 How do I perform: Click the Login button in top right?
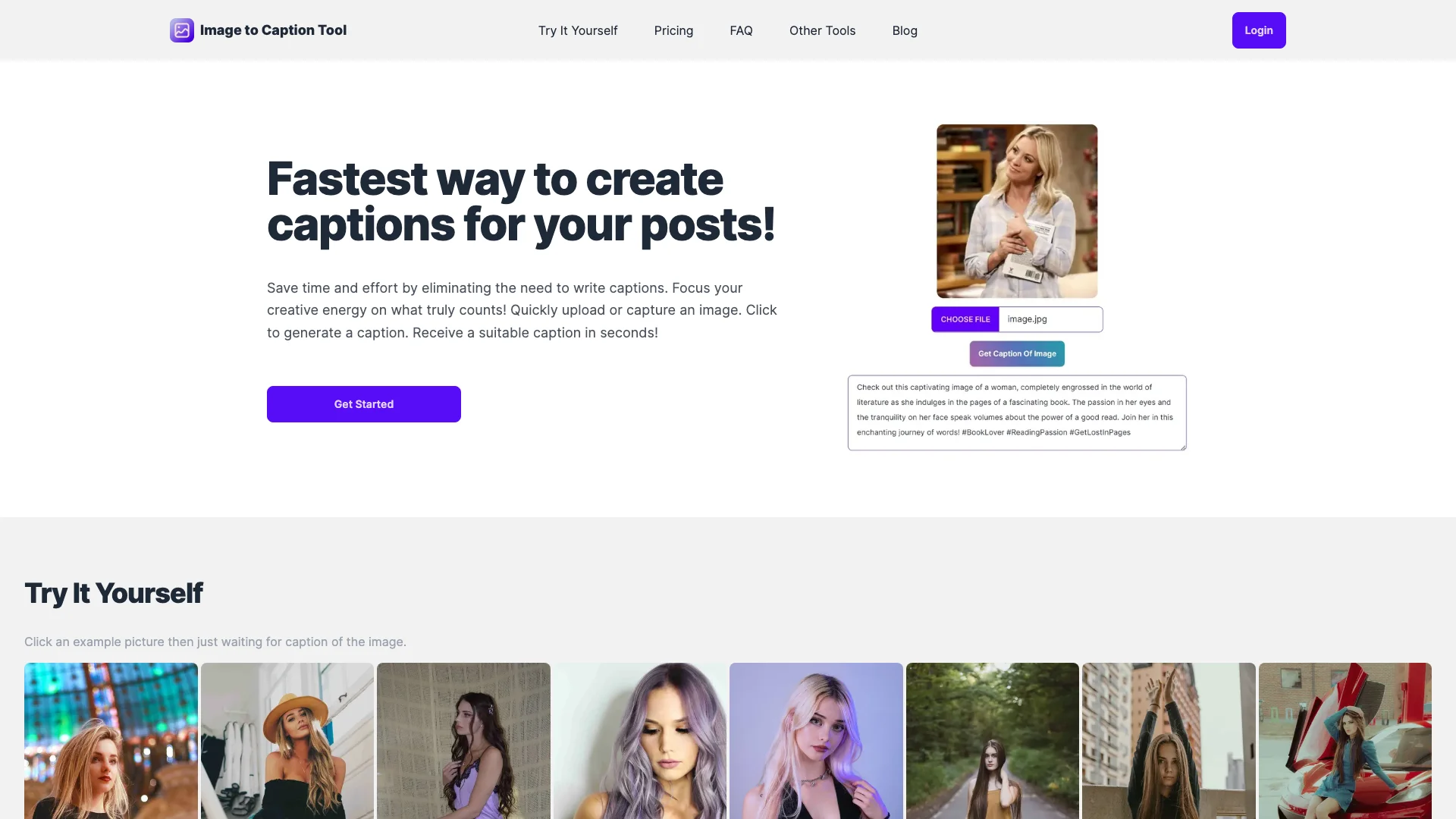click(x=1259, y=30)
